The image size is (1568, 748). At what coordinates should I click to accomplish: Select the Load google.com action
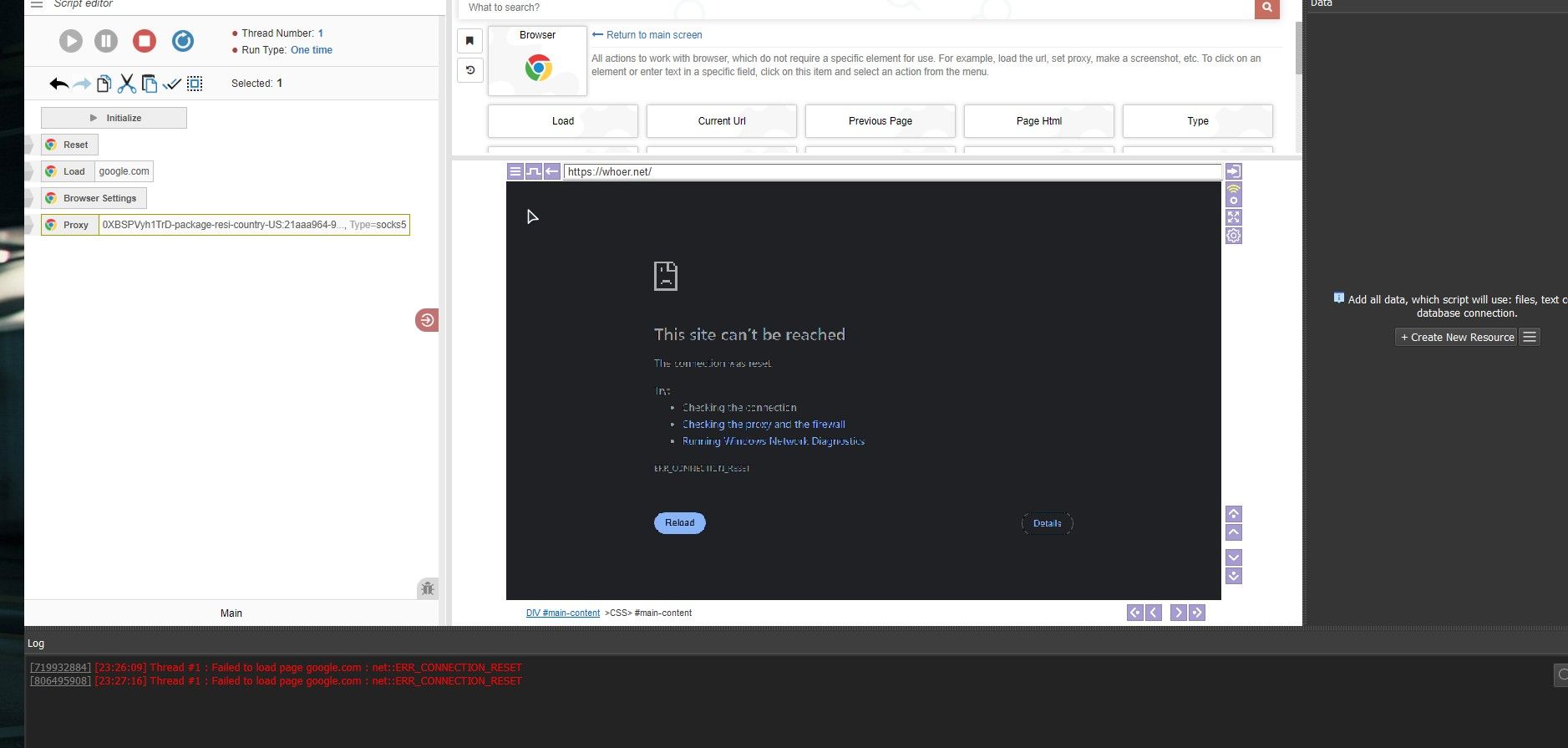pos(97,171)
